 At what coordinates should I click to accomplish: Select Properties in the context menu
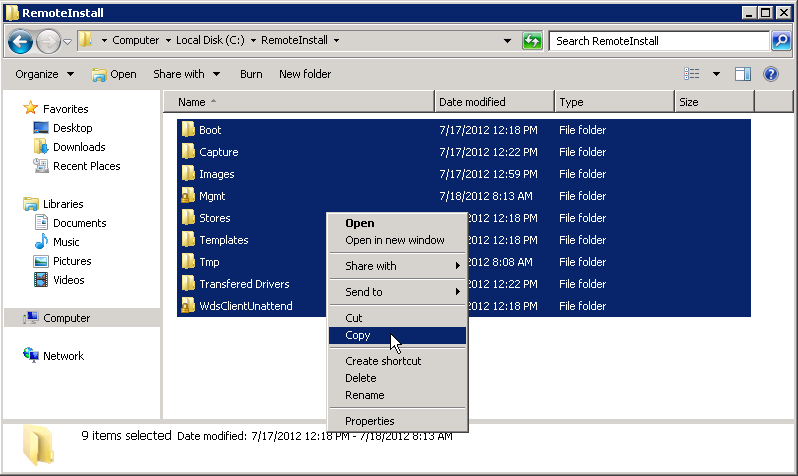point(370,421)
